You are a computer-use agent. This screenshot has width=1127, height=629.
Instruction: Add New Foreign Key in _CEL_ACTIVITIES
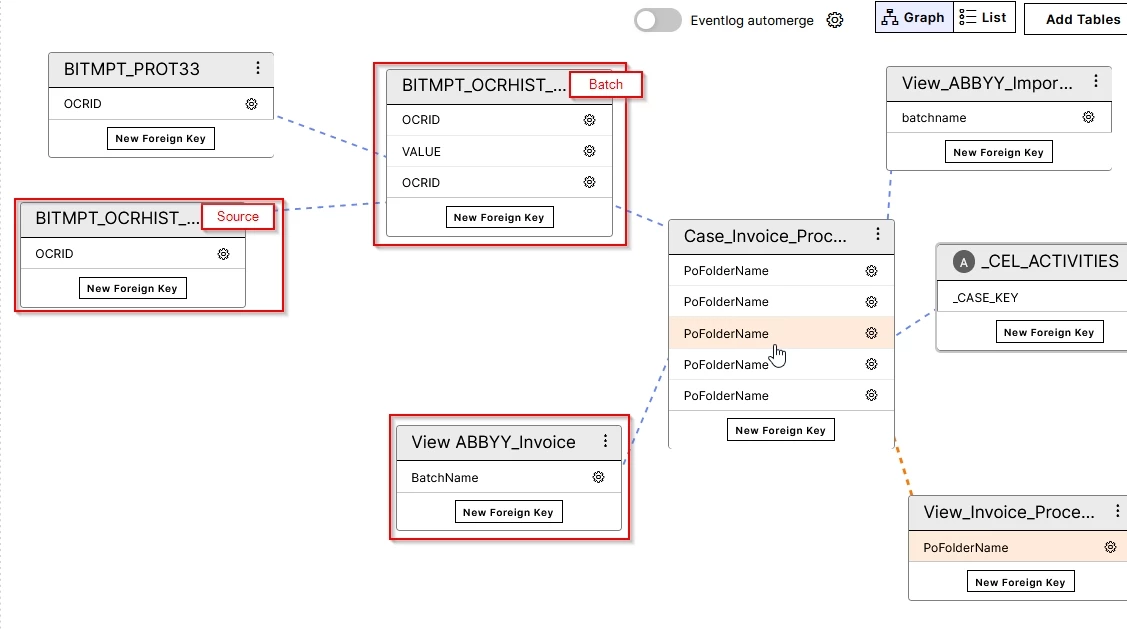tap(1049, 332)
